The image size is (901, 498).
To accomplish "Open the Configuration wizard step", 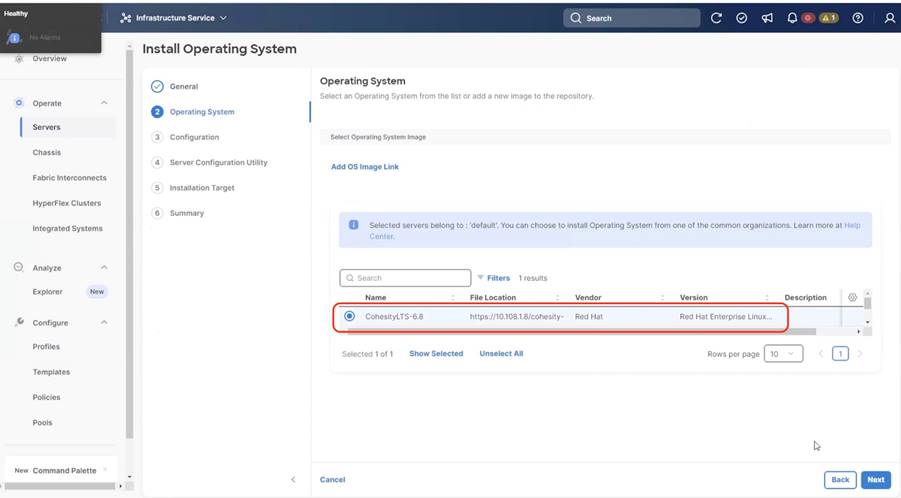I will [194, 137].
